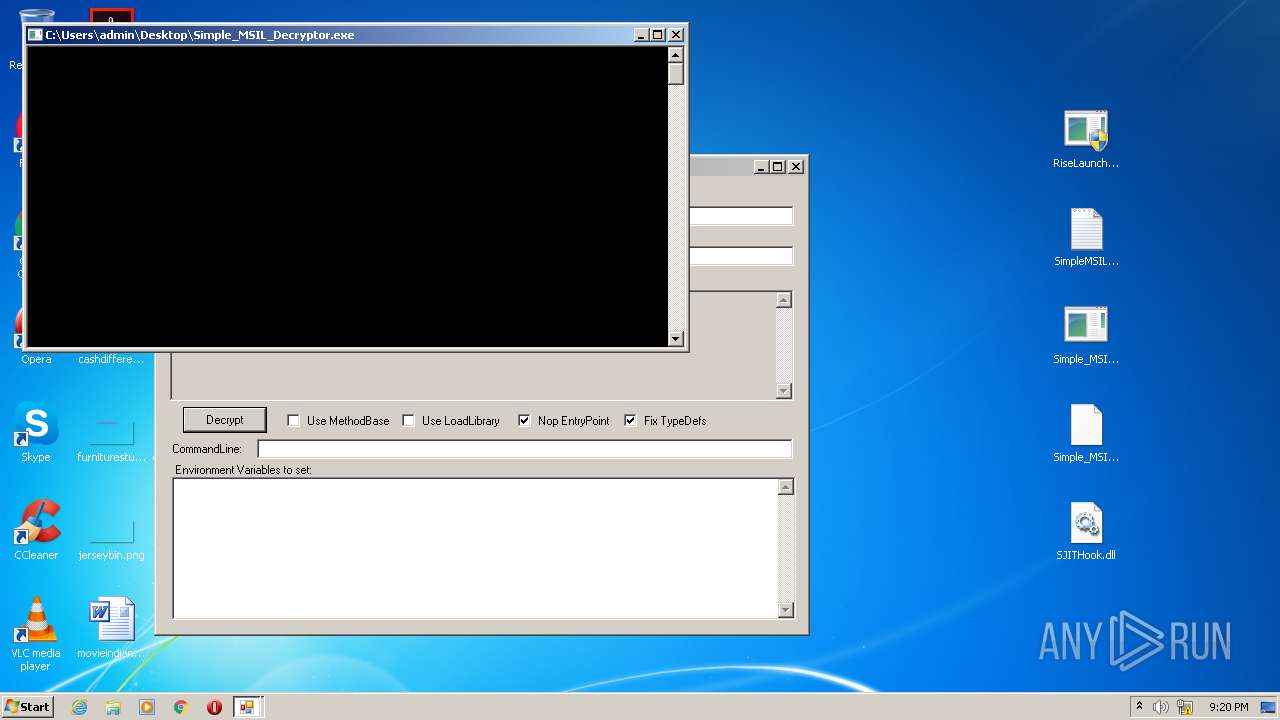Screen dimensions: 1280x720
Task: Open the Windows Start menu
Action: [x=28, y=707]
